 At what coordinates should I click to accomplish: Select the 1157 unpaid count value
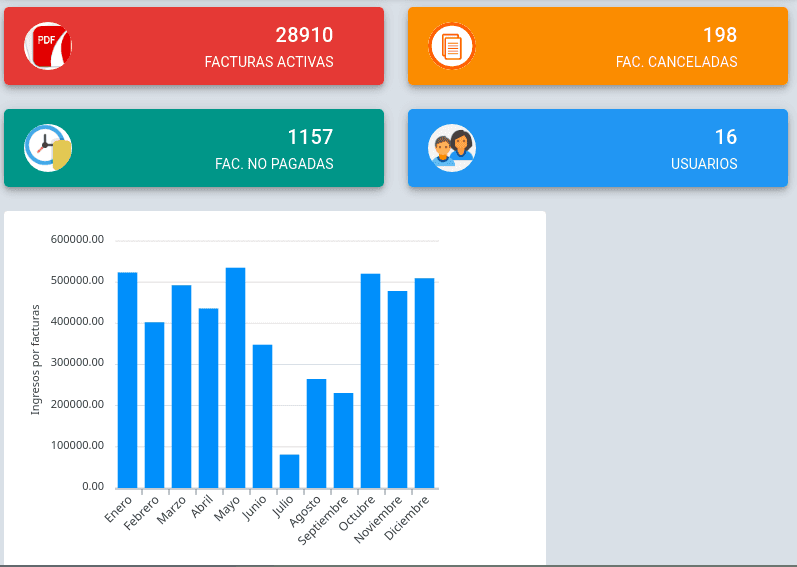coord(310,137)
